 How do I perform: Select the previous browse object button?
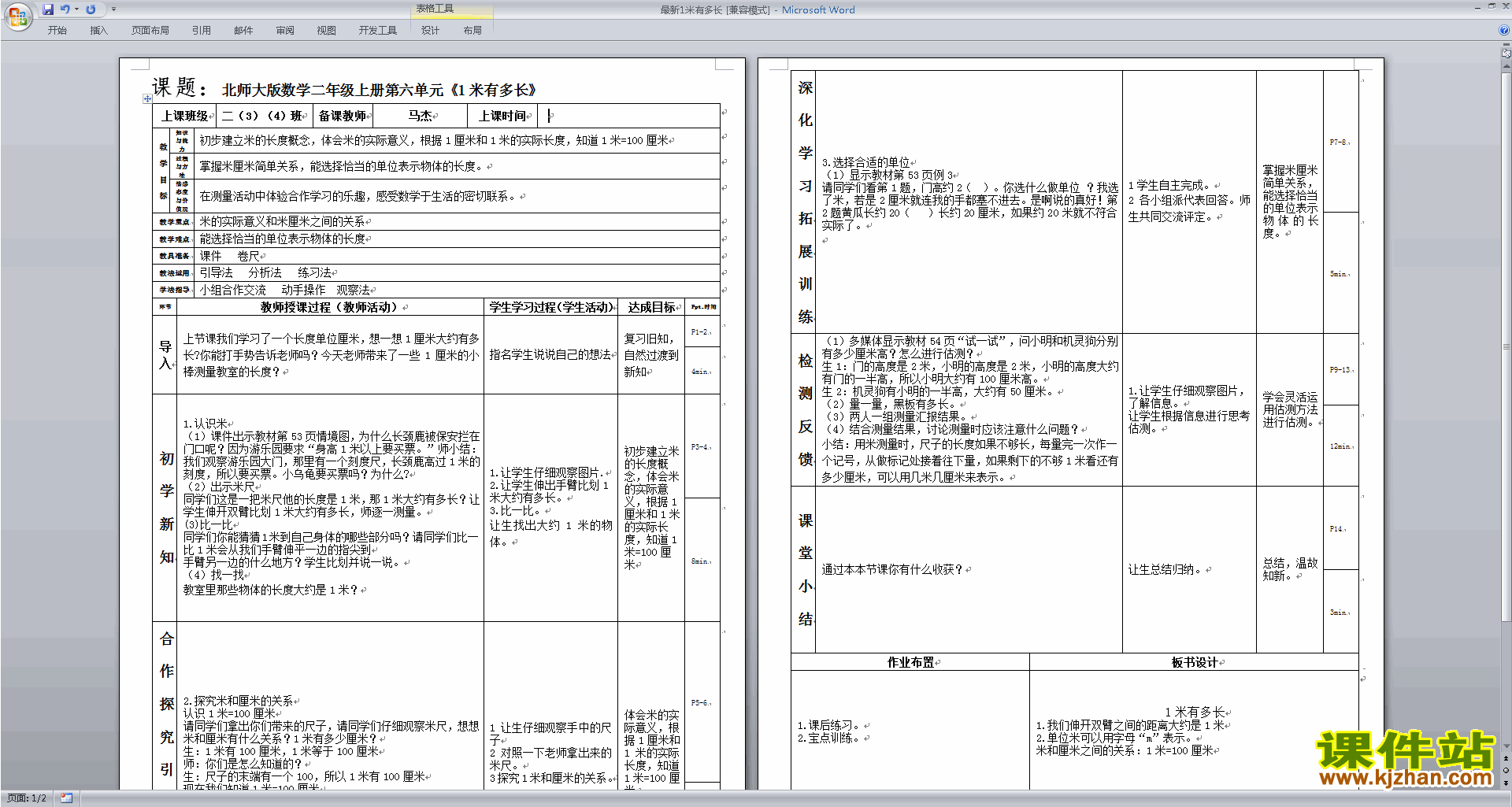point(1506,758)
